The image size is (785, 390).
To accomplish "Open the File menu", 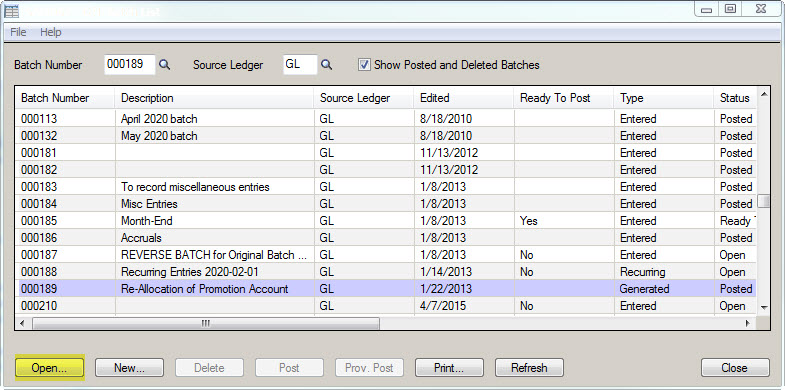I will pyautogui.click(x=18, y=32).
